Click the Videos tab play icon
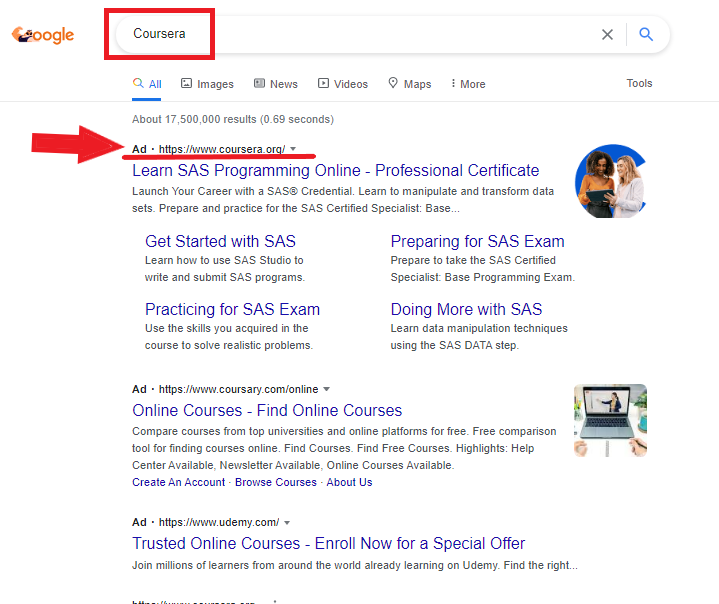719x604 pixels. pyautogui.click(x=323, y=83)
